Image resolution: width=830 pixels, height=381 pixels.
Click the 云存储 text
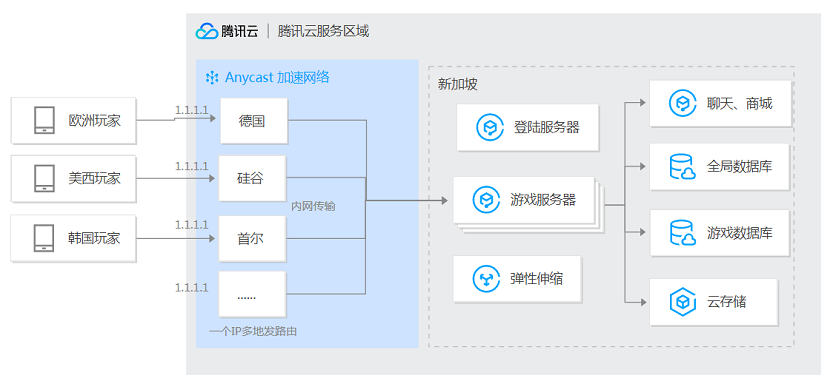(x=726, y=302)
